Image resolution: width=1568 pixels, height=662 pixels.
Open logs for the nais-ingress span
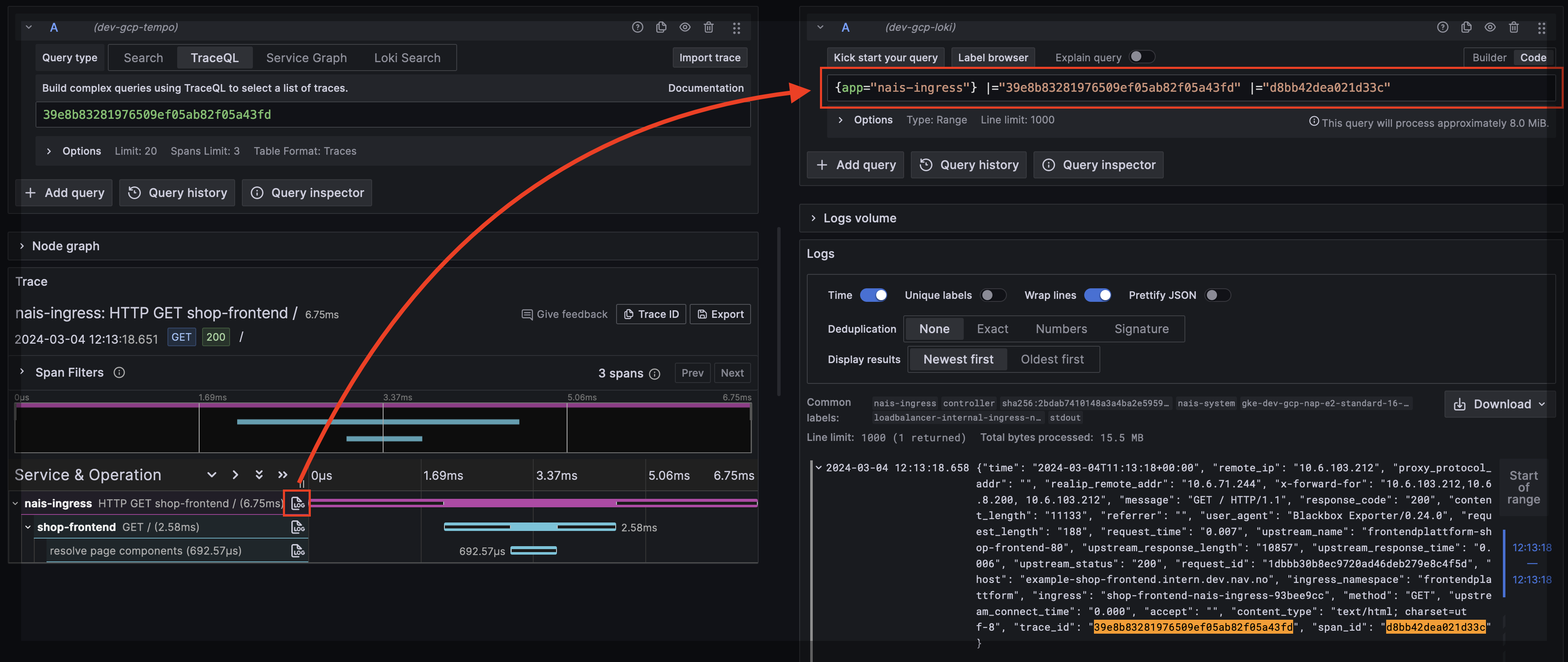coord(298,503)
